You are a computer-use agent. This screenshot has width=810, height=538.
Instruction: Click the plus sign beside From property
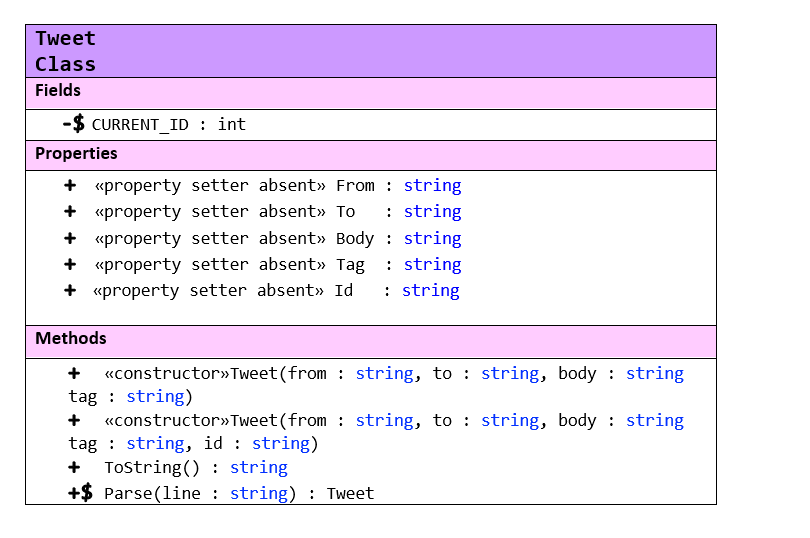coord(70,185)
